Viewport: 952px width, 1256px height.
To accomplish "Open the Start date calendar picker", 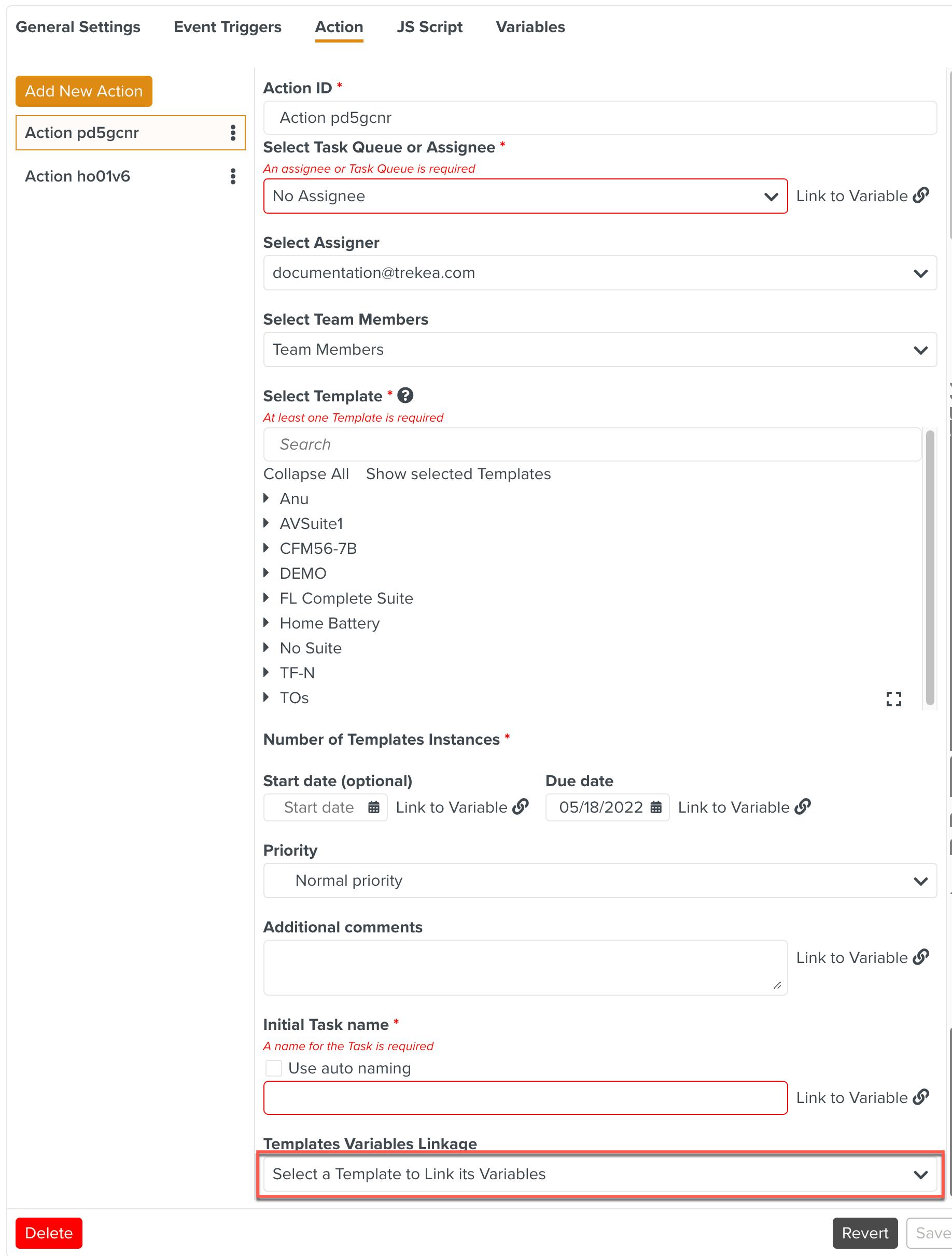I will [x=373, y=807].
